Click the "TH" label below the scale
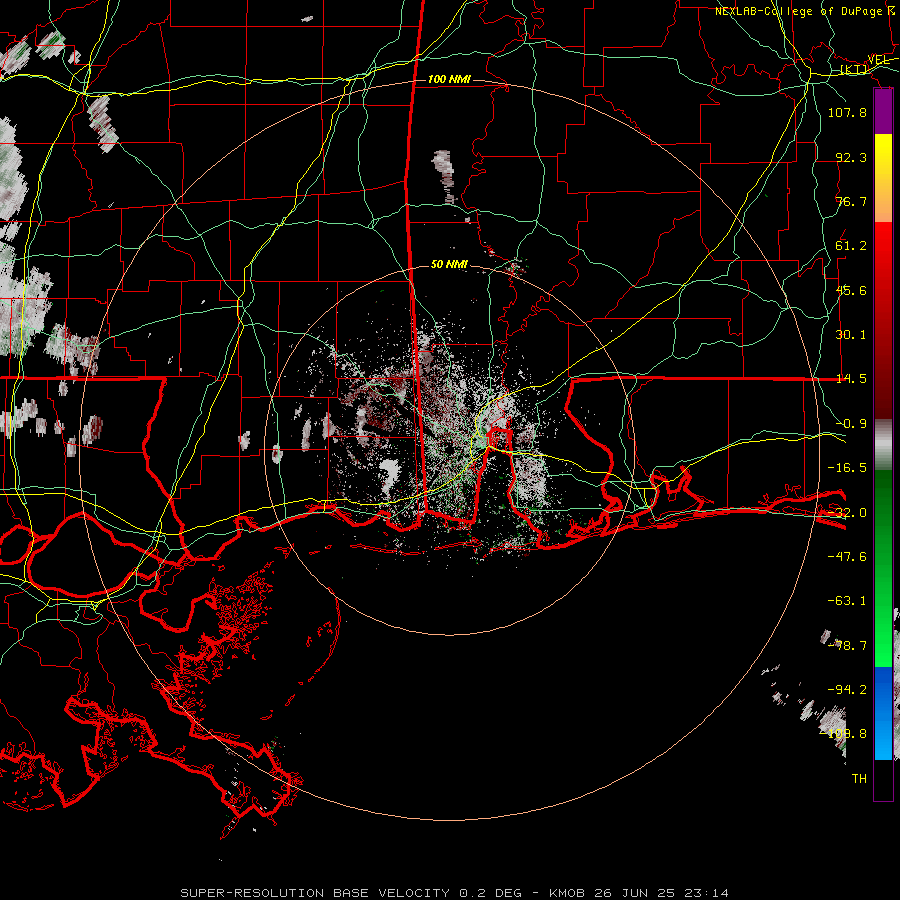 (859, 779)
